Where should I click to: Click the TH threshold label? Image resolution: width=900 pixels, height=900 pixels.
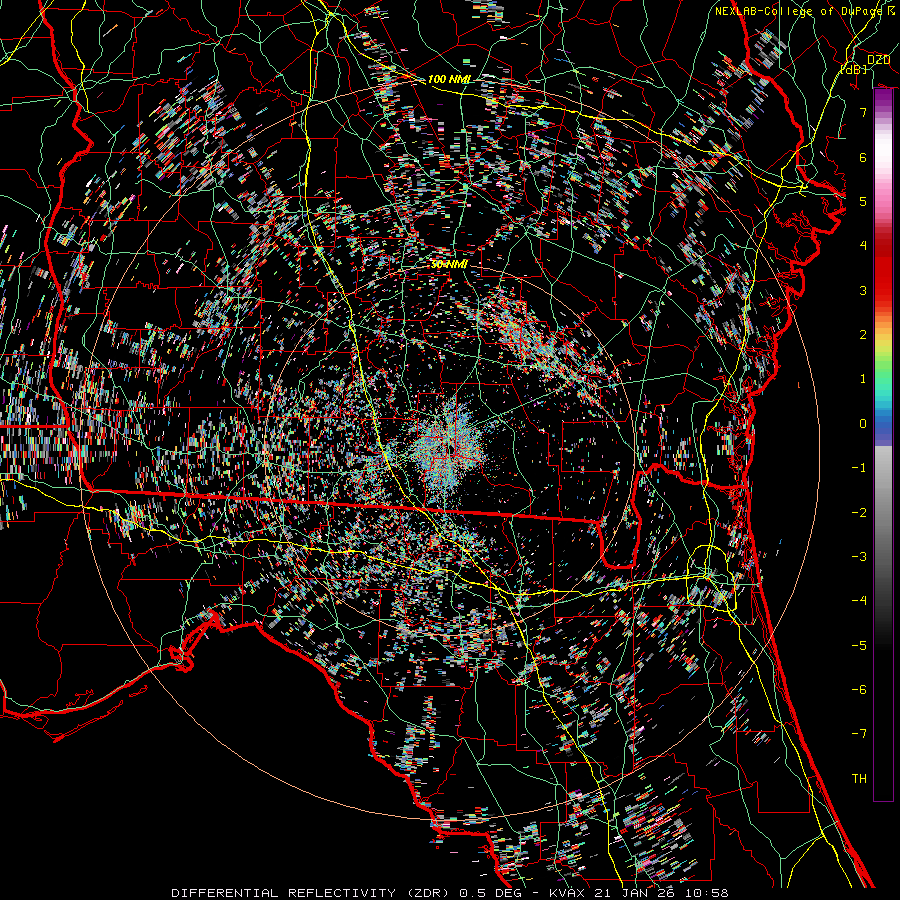click(859, 778)
